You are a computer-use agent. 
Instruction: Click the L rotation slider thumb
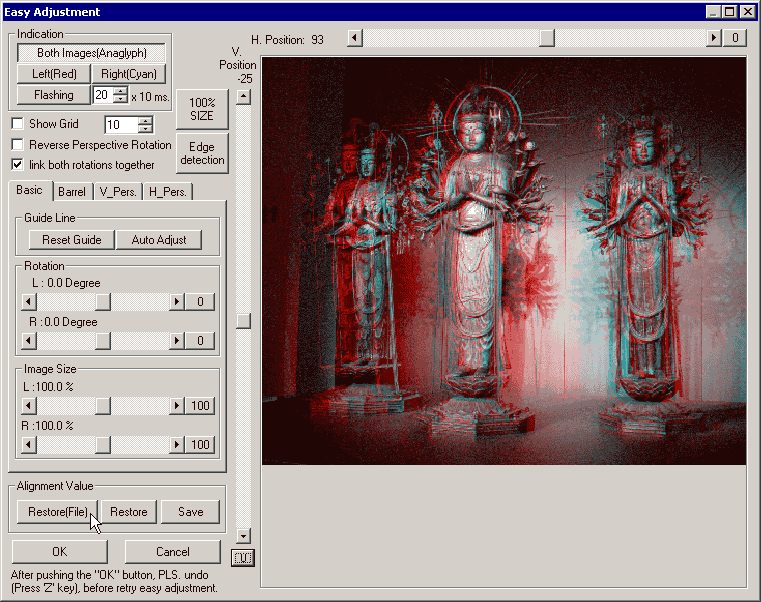[102, 302]
